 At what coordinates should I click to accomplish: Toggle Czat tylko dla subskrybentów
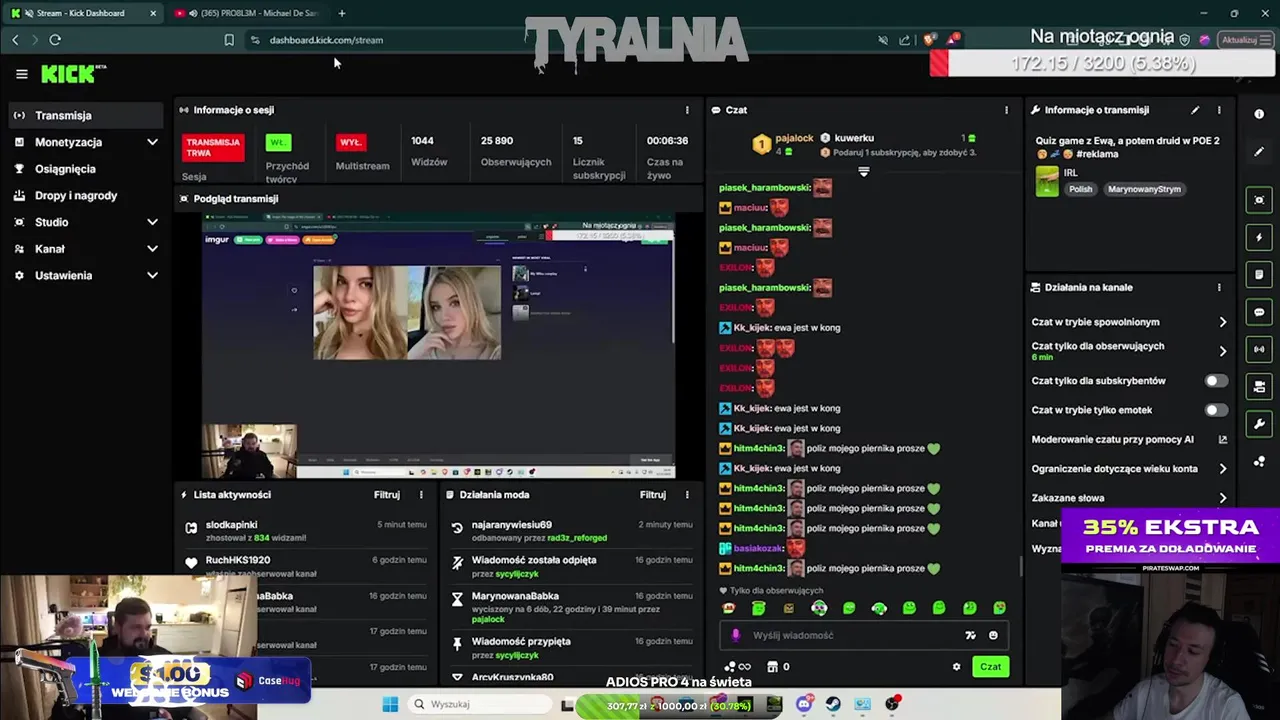click(1215, 381)
